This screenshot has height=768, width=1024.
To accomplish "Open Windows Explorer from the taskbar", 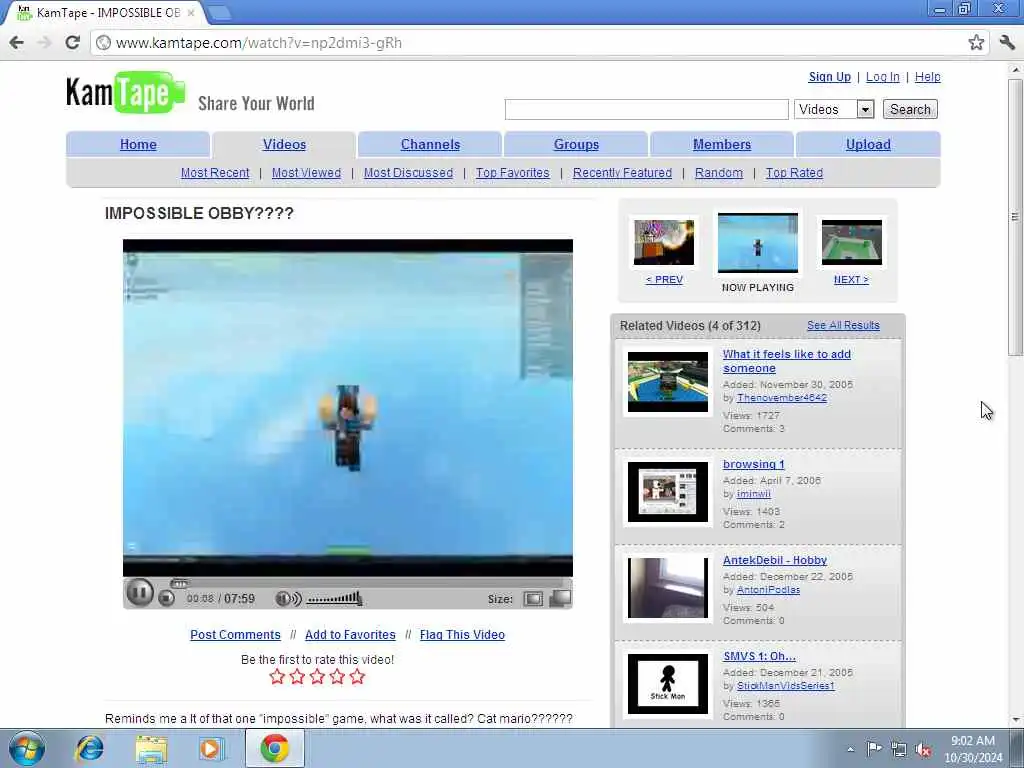I will click(152, 748).
